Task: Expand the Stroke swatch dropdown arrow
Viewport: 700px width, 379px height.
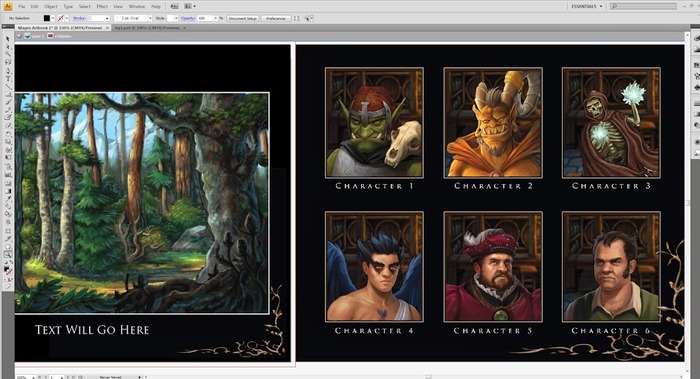Action: coord(67,18)
